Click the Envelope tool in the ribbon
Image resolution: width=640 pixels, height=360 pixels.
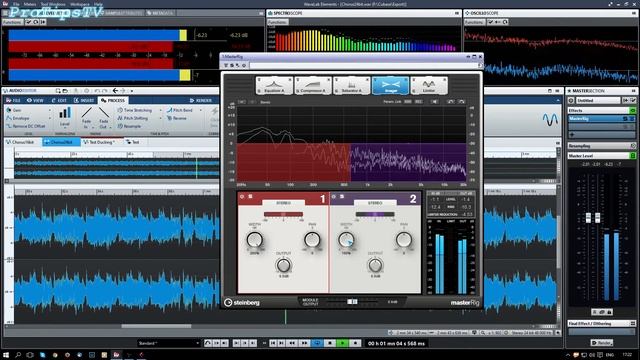click(x=18, y=118)
